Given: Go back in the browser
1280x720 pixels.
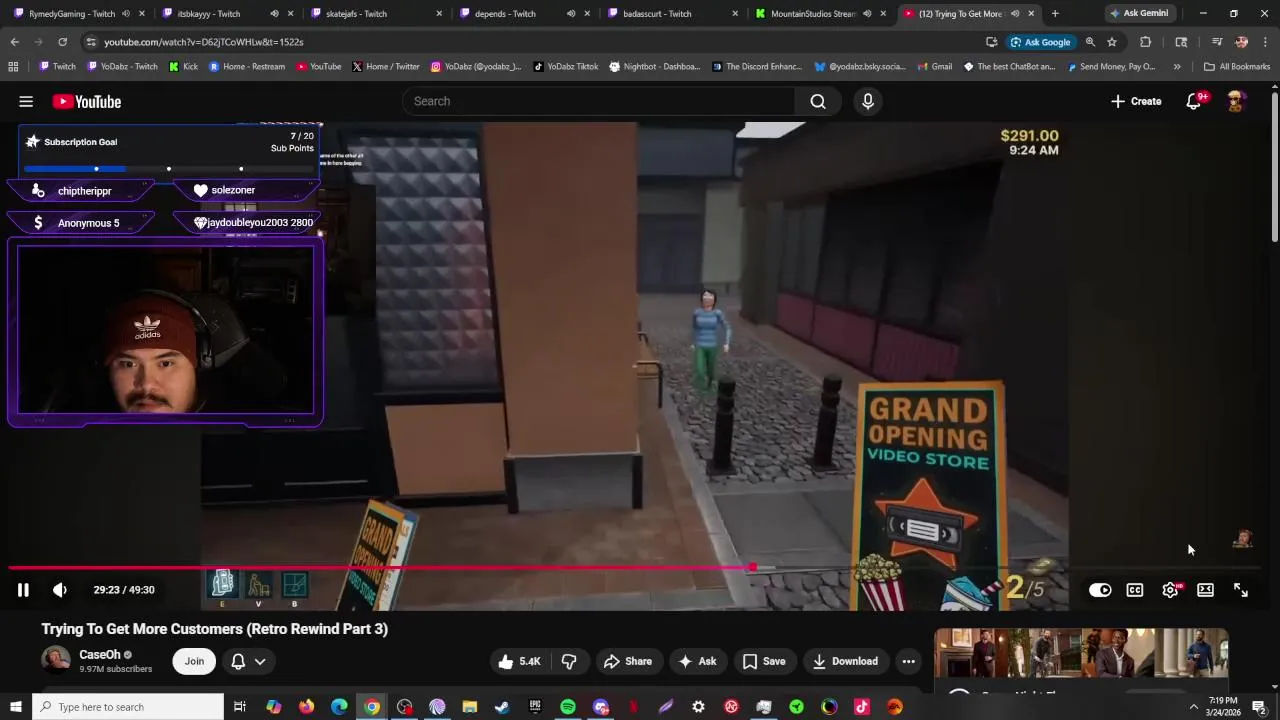Looking at the screenshot, I should pos(14,42).
